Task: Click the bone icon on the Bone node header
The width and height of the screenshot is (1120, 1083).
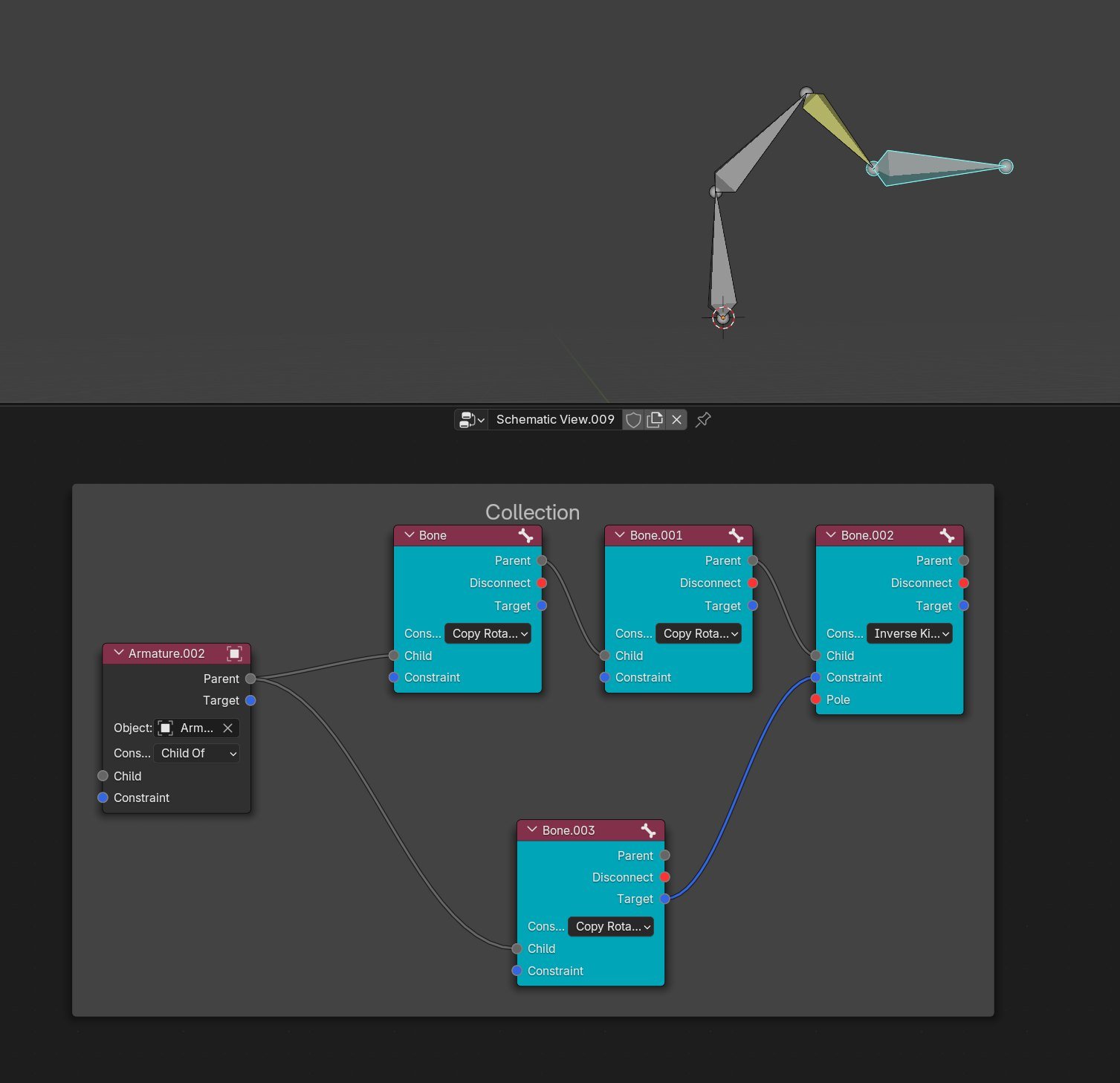Action: point(527,534)
